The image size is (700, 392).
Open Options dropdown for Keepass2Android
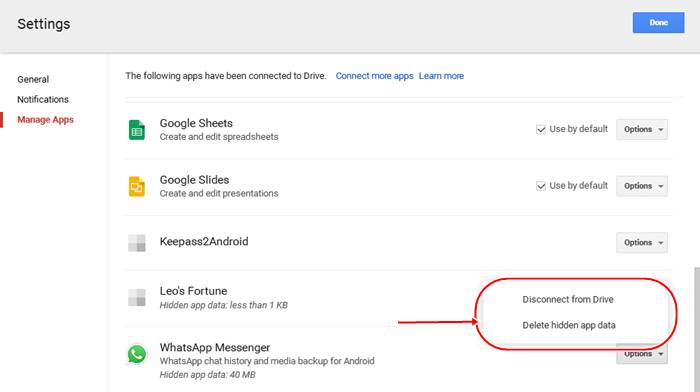coord(642,242)
